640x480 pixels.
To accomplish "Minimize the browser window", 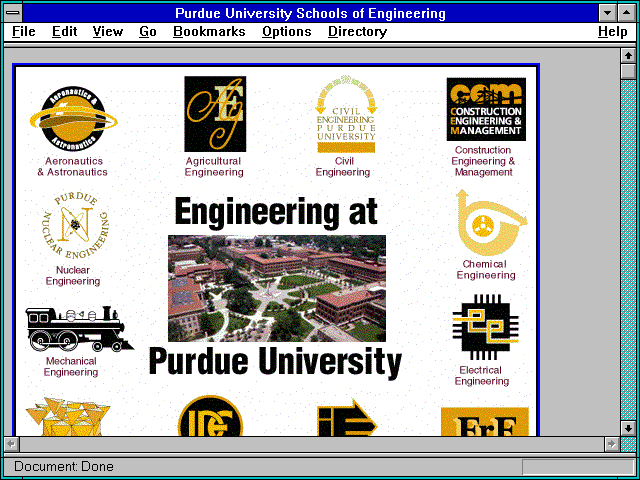I will click(608, 13).
